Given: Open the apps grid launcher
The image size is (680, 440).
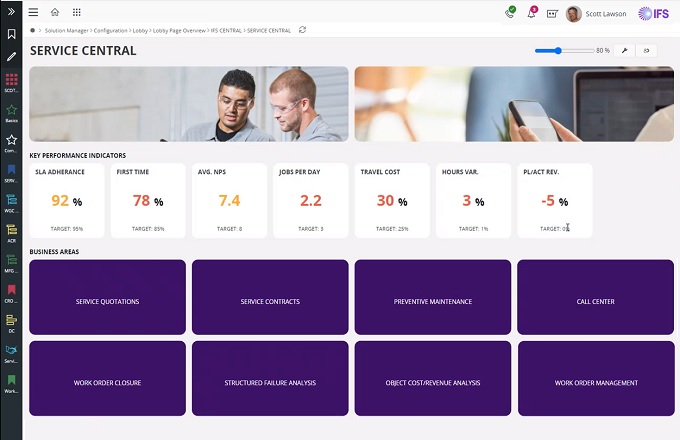Looking at the screenshot, I should (x=77, y=12).
